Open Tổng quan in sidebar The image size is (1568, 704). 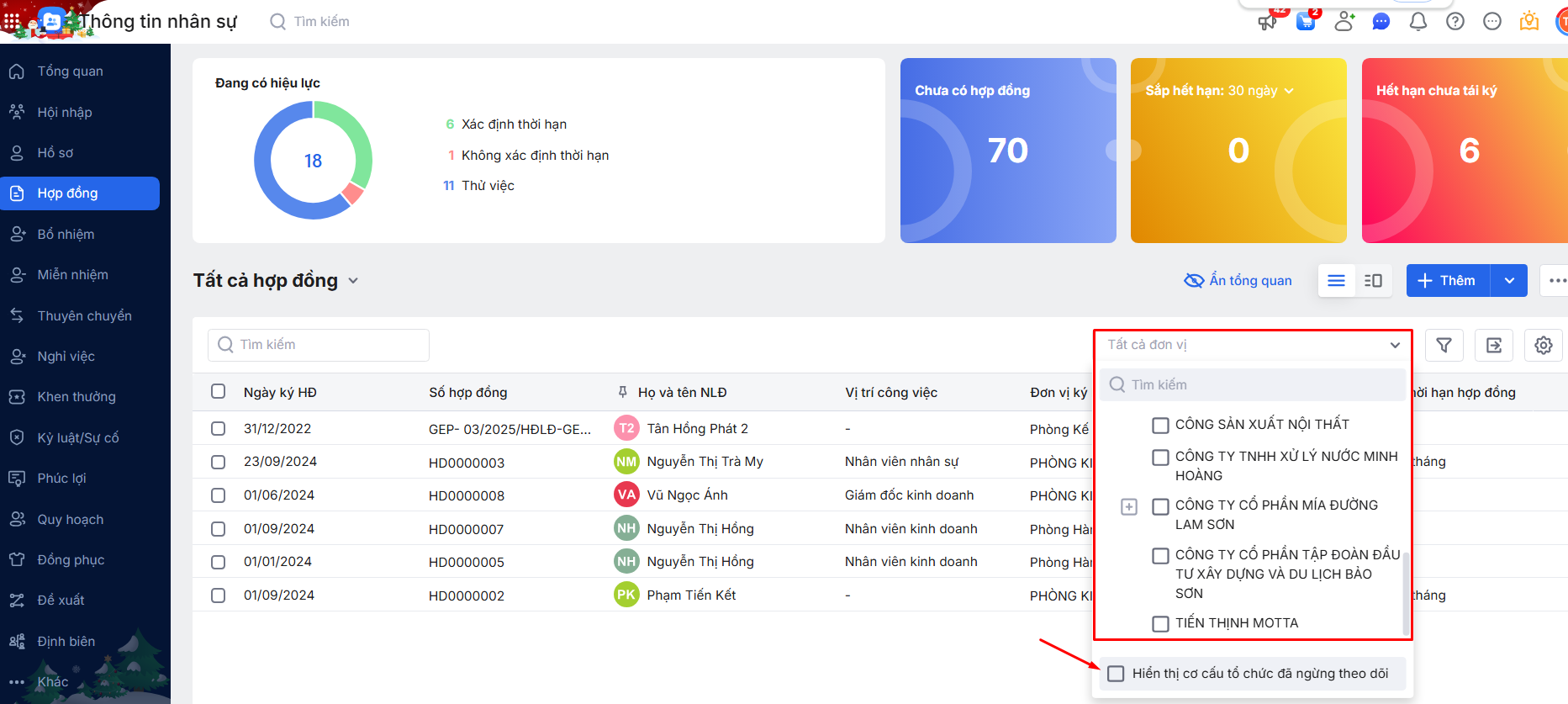tap(80, 71)
